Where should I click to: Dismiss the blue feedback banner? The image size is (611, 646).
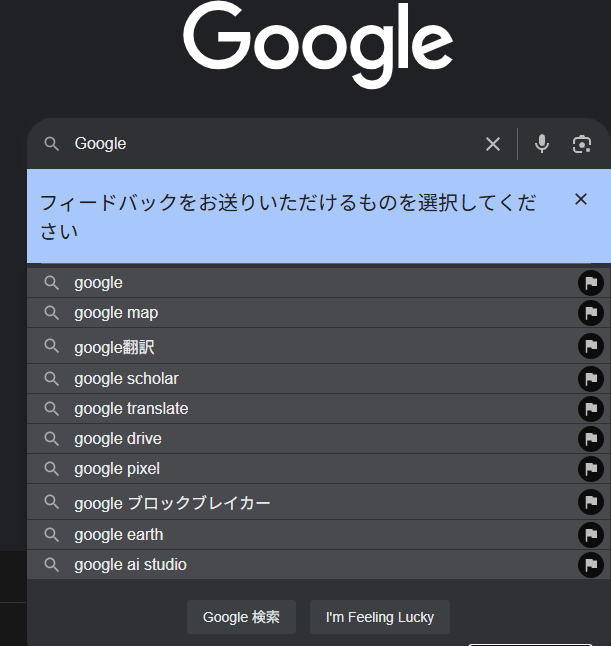[x=581, y=199]
